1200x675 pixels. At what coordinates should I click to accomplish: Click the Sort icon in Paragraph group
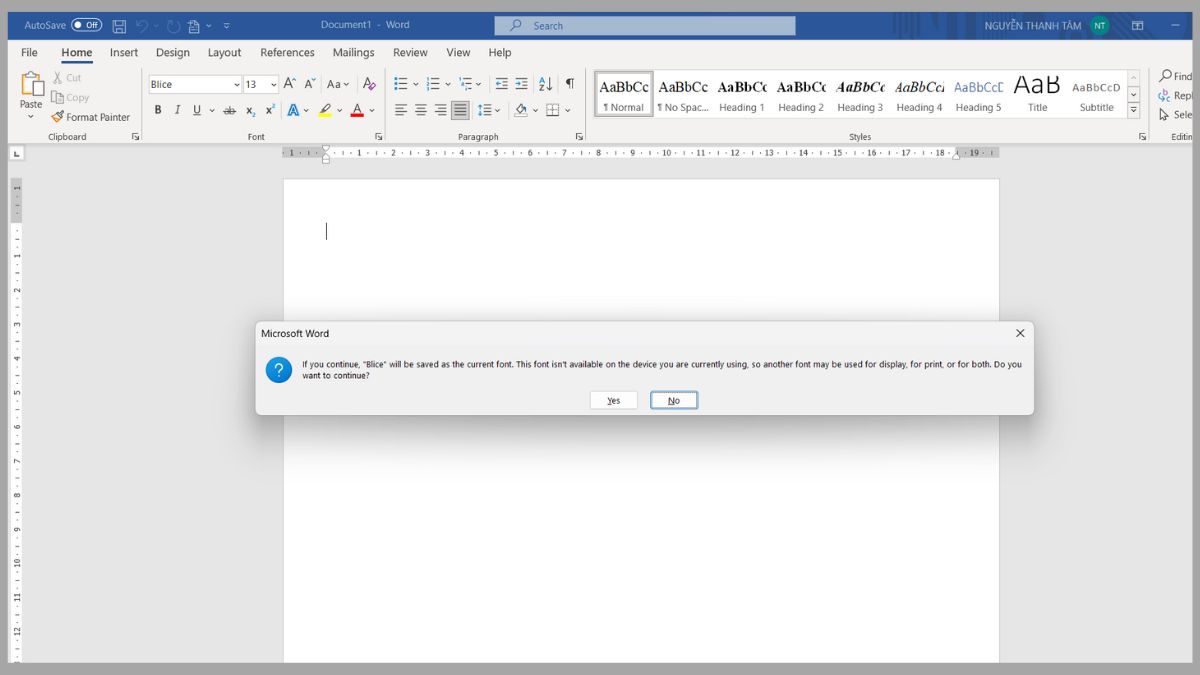point(545,84)
